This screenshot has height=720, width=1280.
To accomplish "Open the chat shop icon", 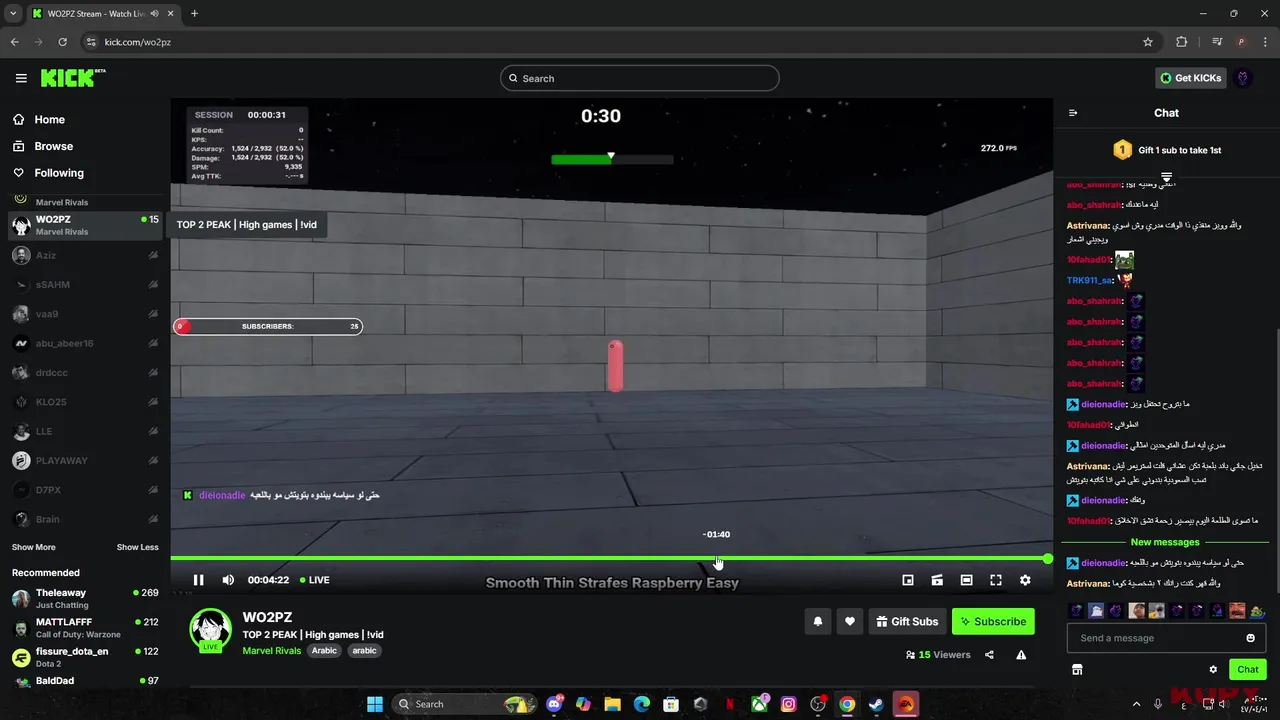I will pos(1077,669).
